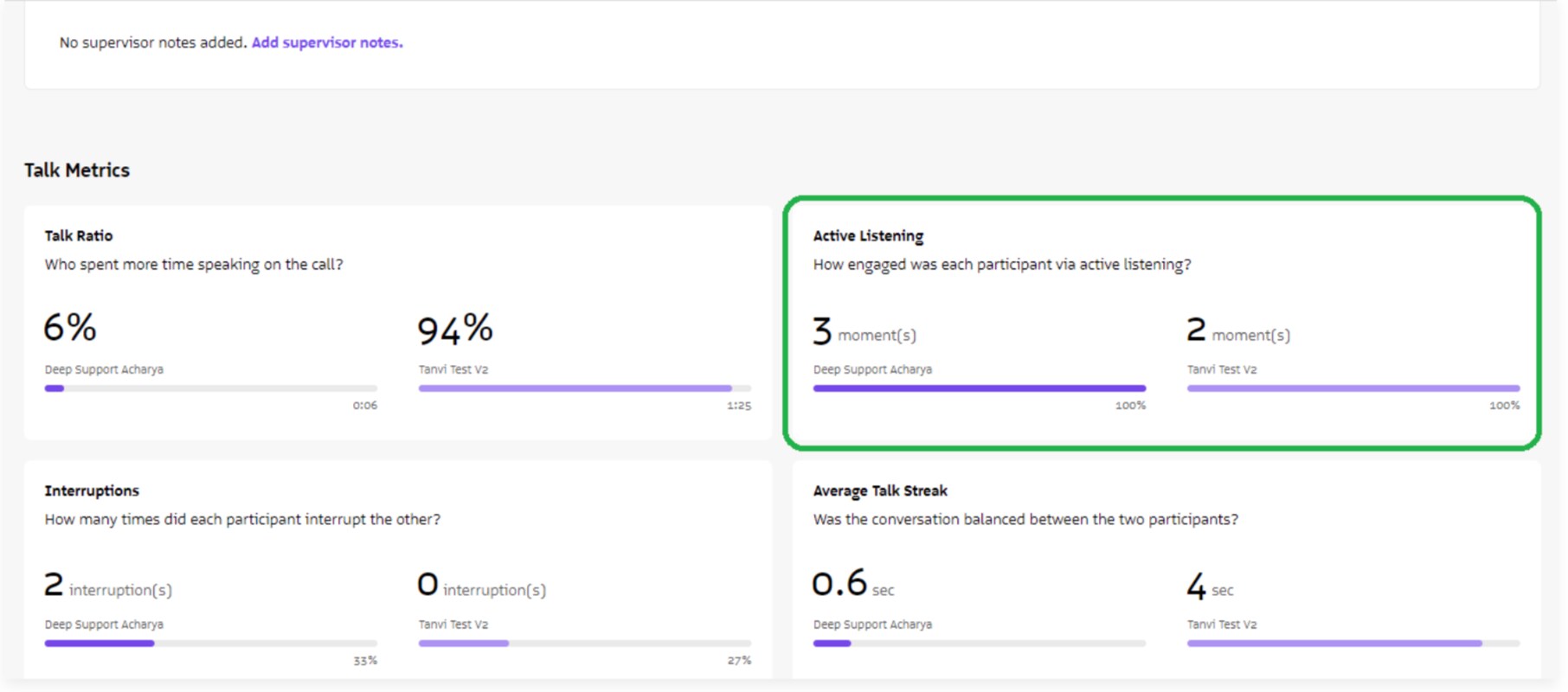This screenshot has width=1568, height=692.
Task: Click Deep Support Acharya's Talk Ratio bar
Action: pos(210,388)
